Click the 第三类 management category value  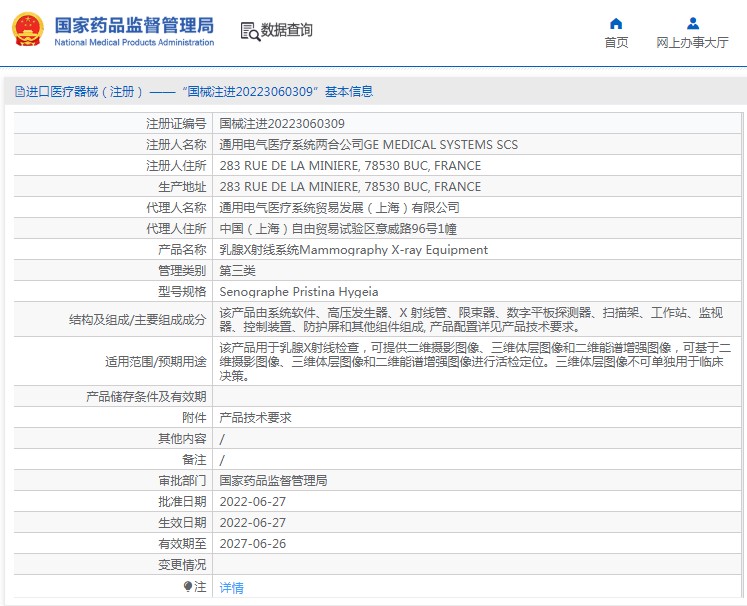[x=237, y=271]
